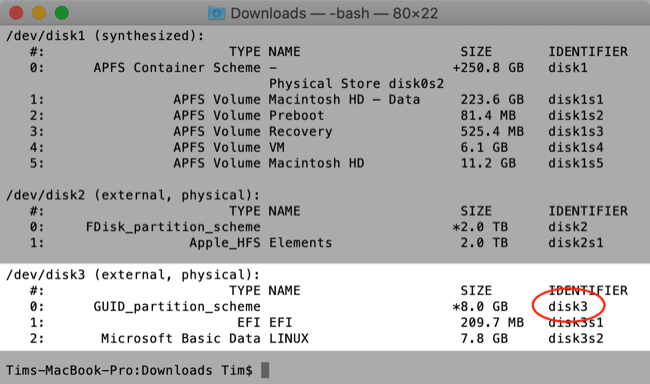Click the 'disk3s2' identifier
The image size is (650, 384).
click(x=576, y=339)
